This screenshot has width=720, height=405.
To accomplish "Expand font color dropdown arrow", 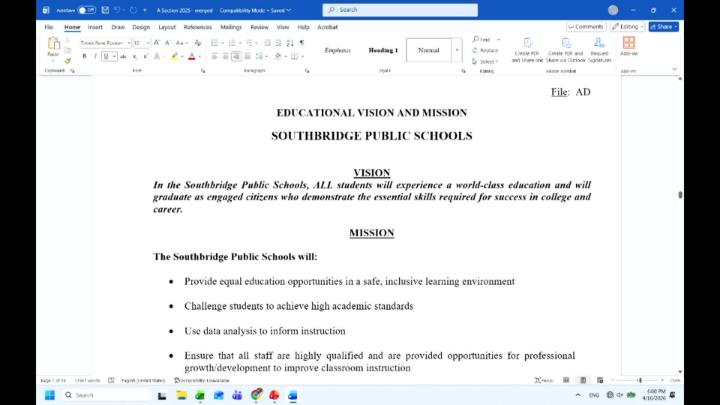I will pos(199,56).
